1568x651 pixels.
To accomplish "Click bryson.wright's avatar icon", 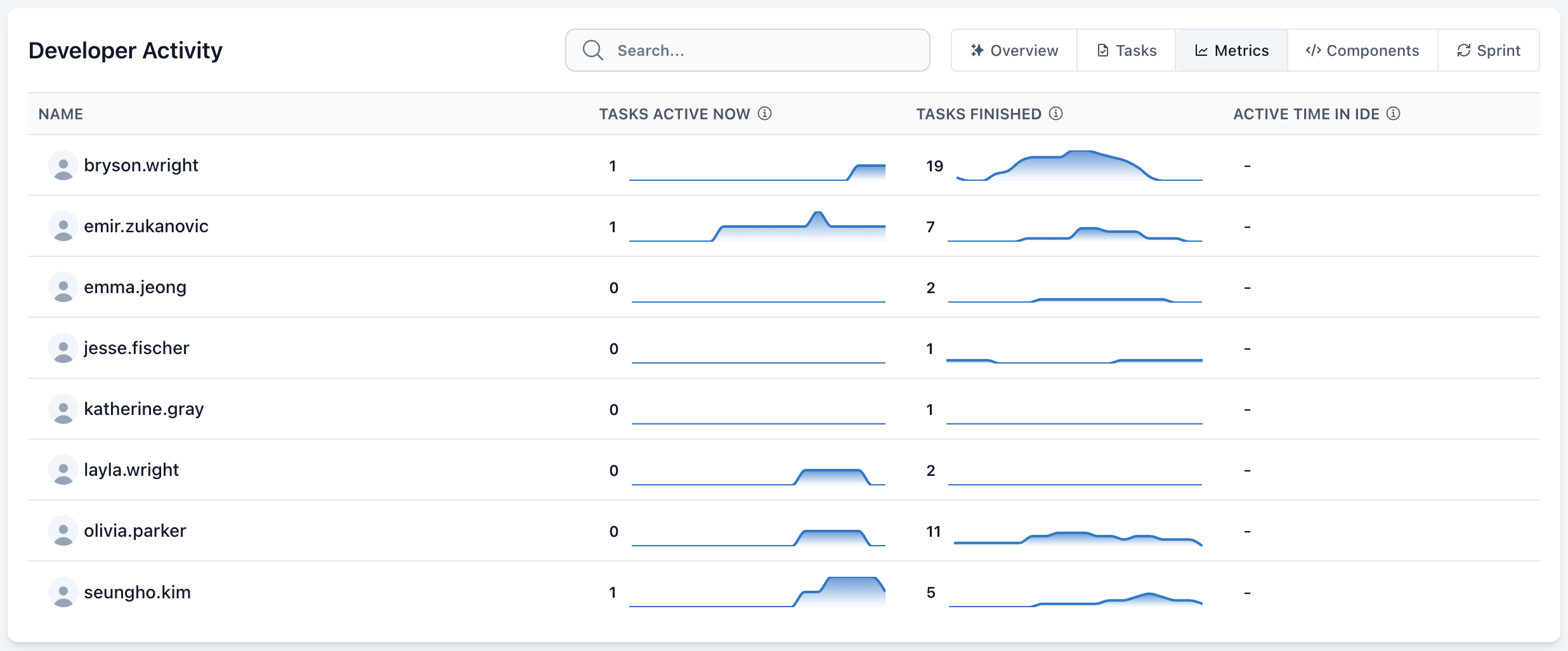I will tap(63, 165).
